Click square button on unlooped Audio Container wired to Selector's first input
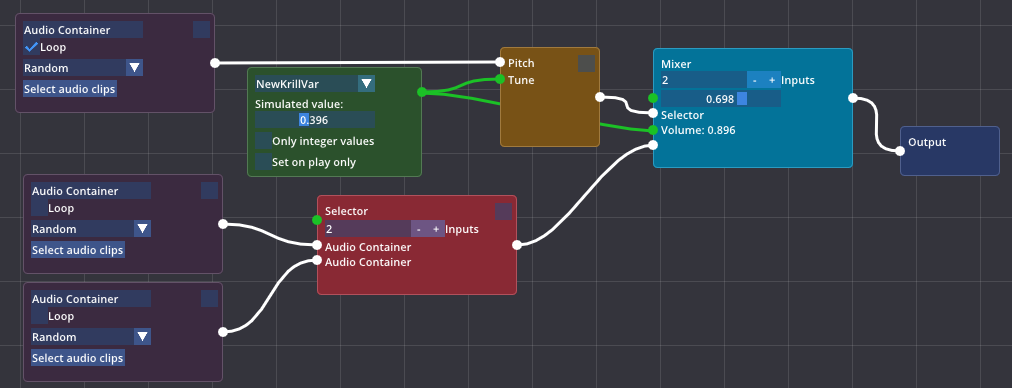 (x=209, y=190)
